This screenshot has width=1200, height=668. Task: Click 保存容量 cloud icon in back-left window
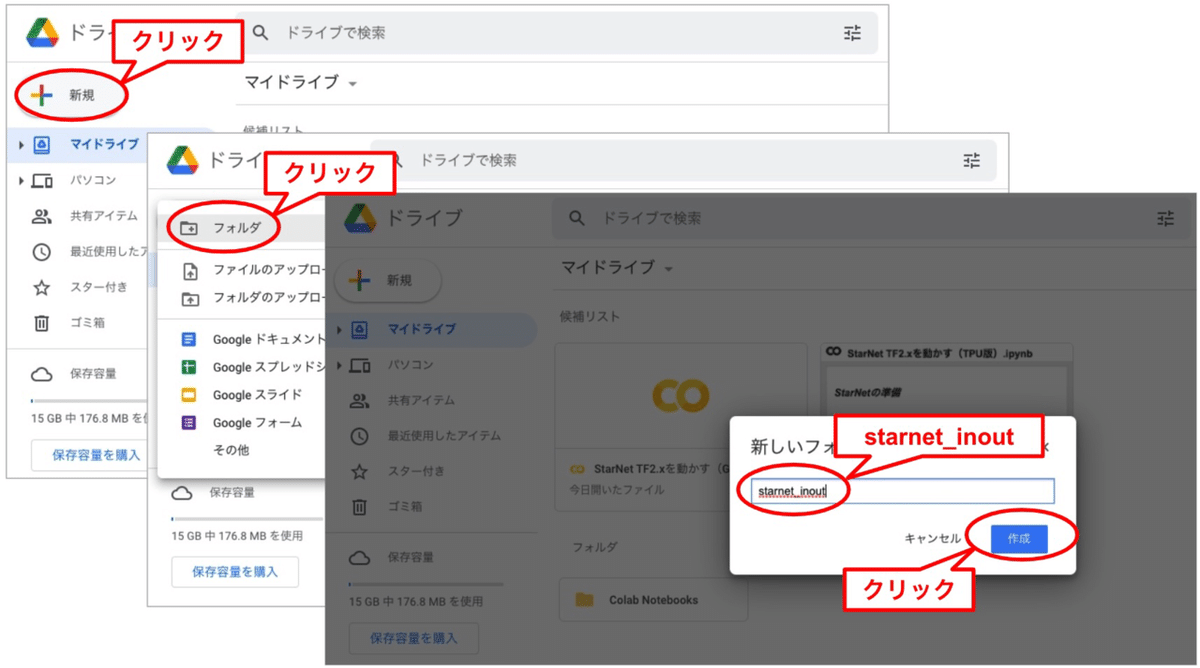[42, 374]
